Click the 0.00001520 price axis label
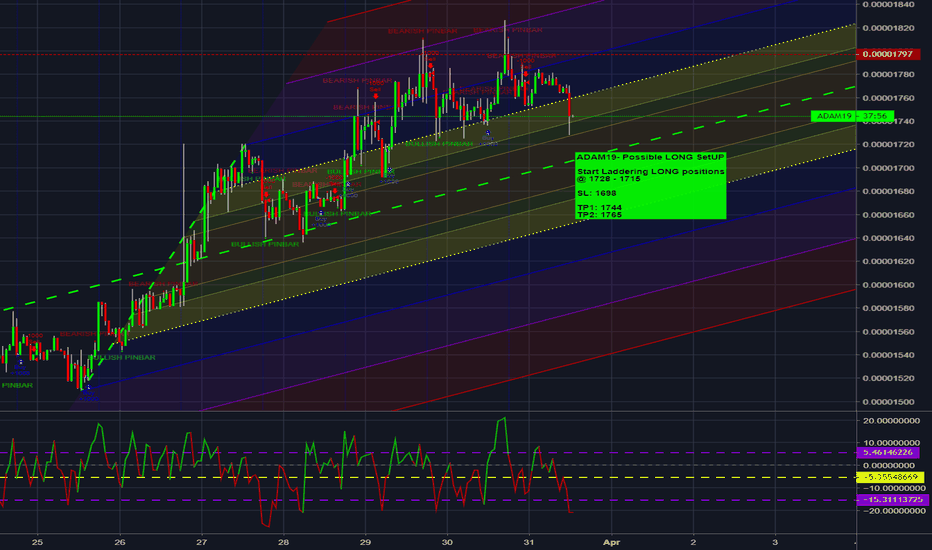This screenshot has width=932, height=550. (888, 378)
